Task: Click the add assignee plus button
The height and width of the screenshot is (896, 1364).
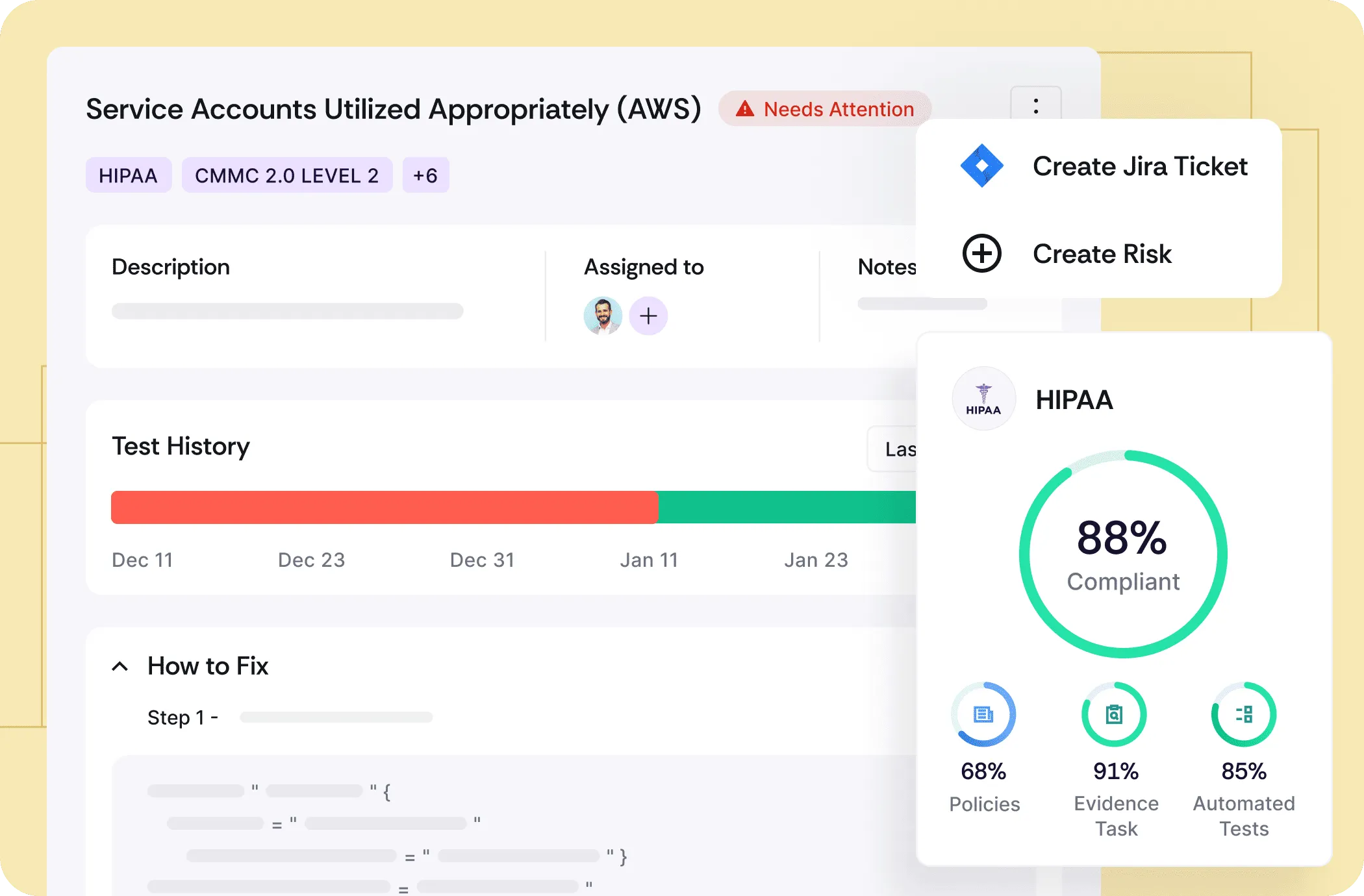Action: point(648,316)
